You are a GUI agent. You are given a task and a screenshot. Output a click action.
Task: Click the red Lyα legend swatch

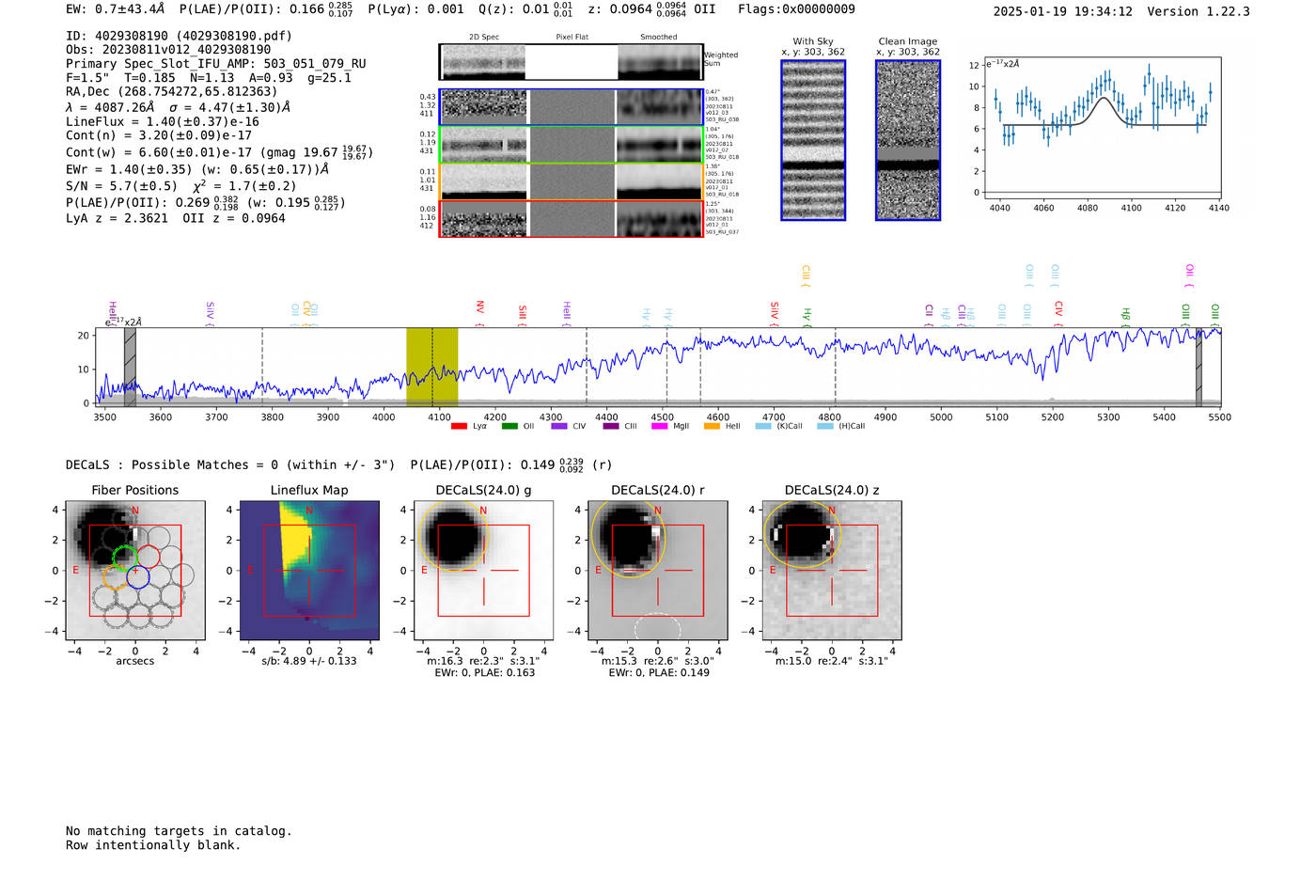pyautogui.click(x=459, y=426)
